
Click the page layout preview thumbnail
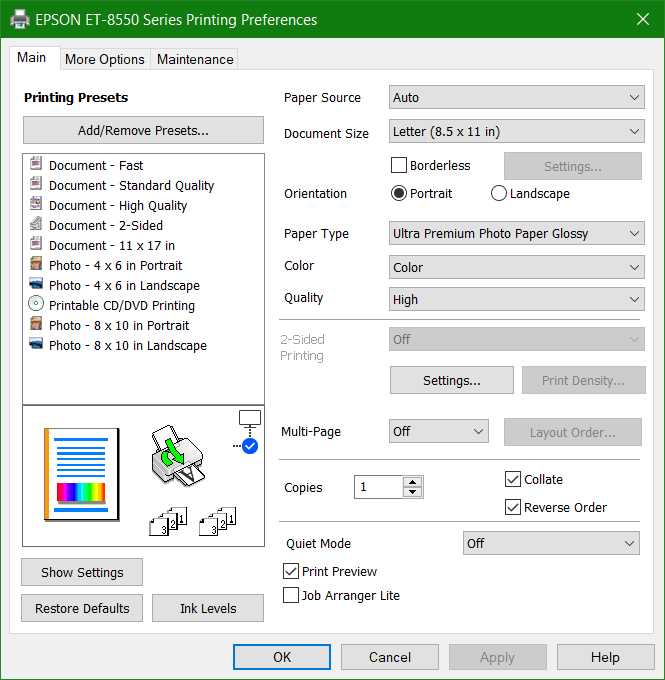pos(82,474)
